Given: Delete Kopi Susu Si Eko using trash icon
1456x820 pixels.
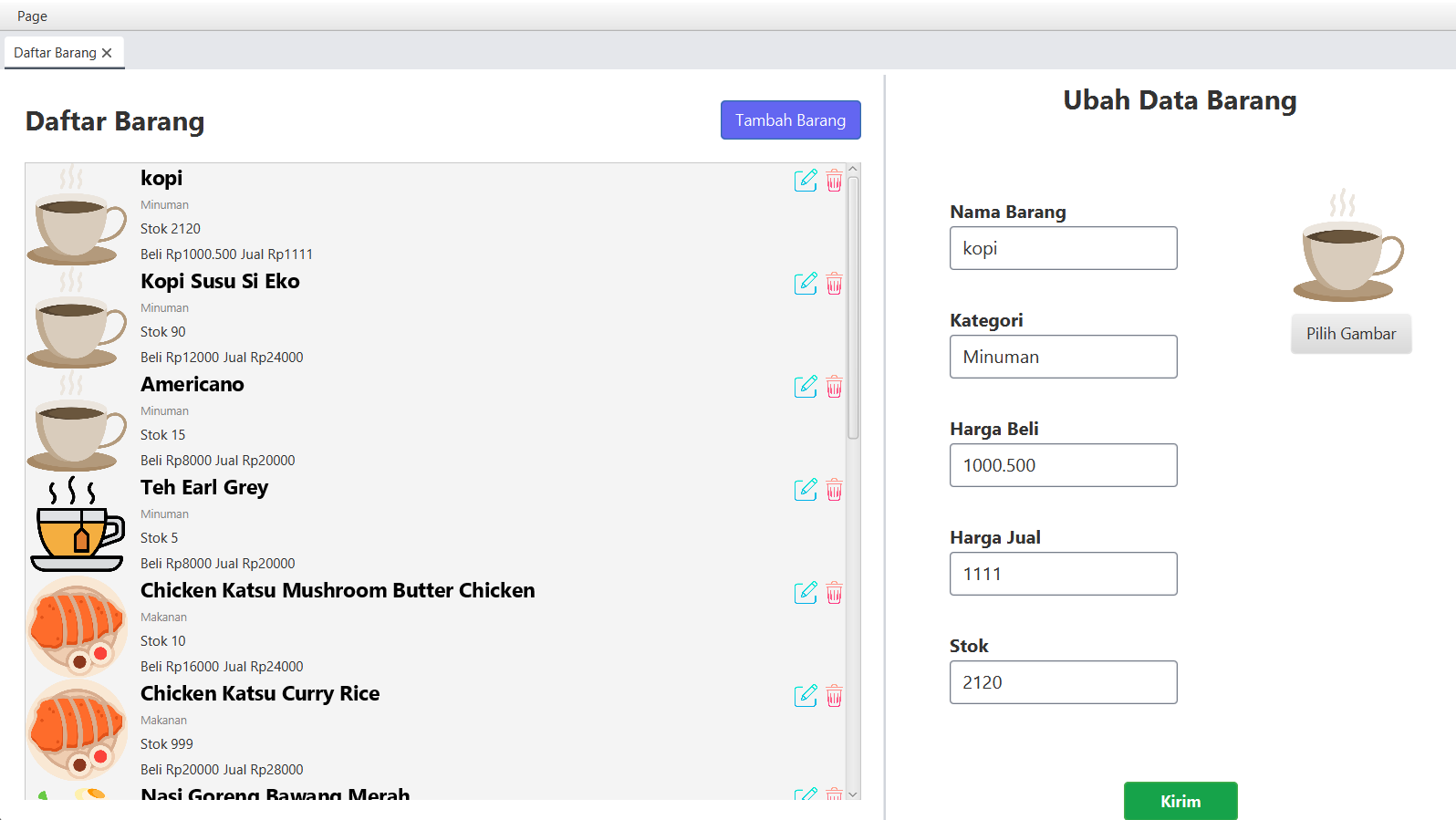Looking at the screenshot, I should [834, 284].
